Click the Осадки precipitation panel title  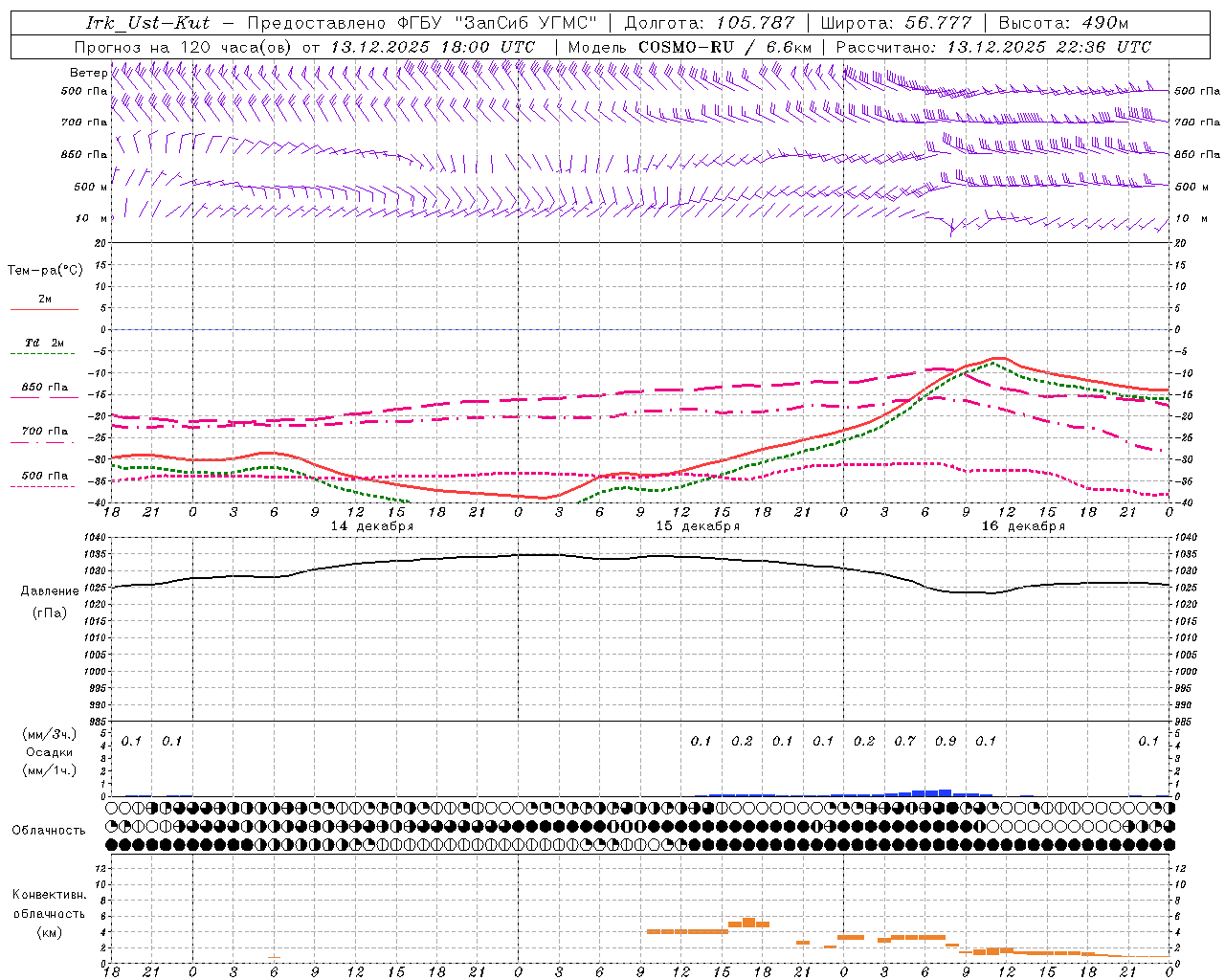49,752
